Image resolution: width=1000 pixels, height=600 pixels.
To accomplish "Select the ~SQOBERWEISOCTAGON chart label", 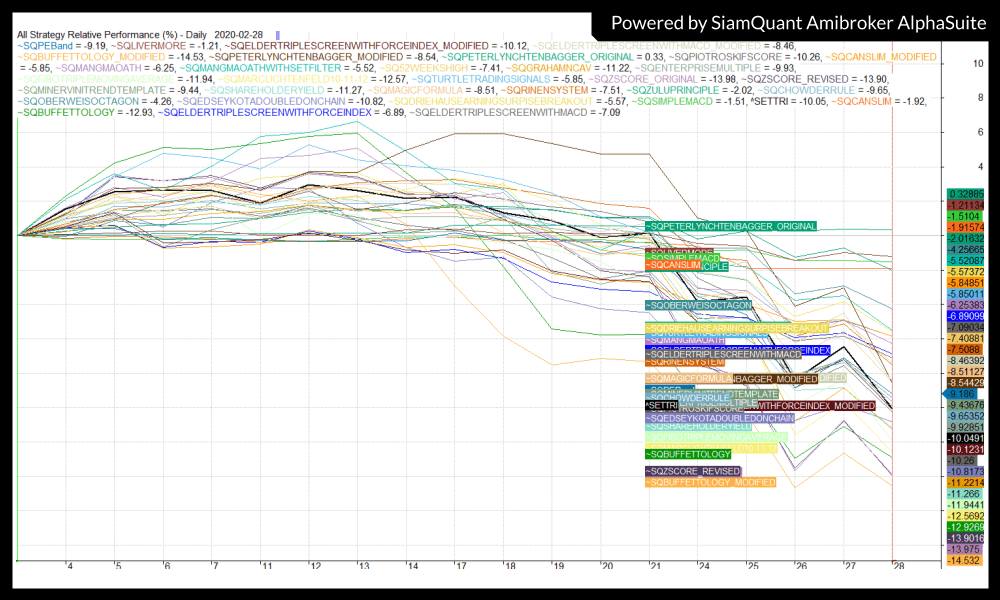I will [x=697, y=304].
